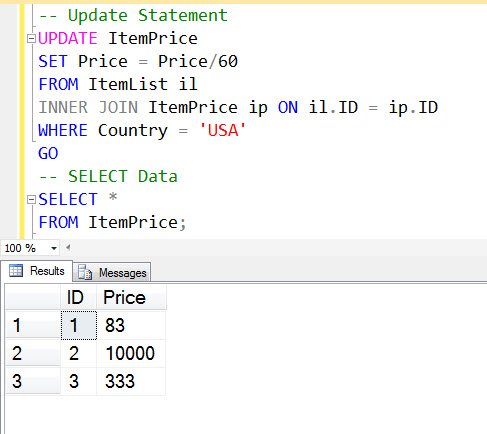Click the UPDATE keyword in the editor
The height and width of the screenshot is (434, 487).
pyautogui.click(x=68, y=38)
